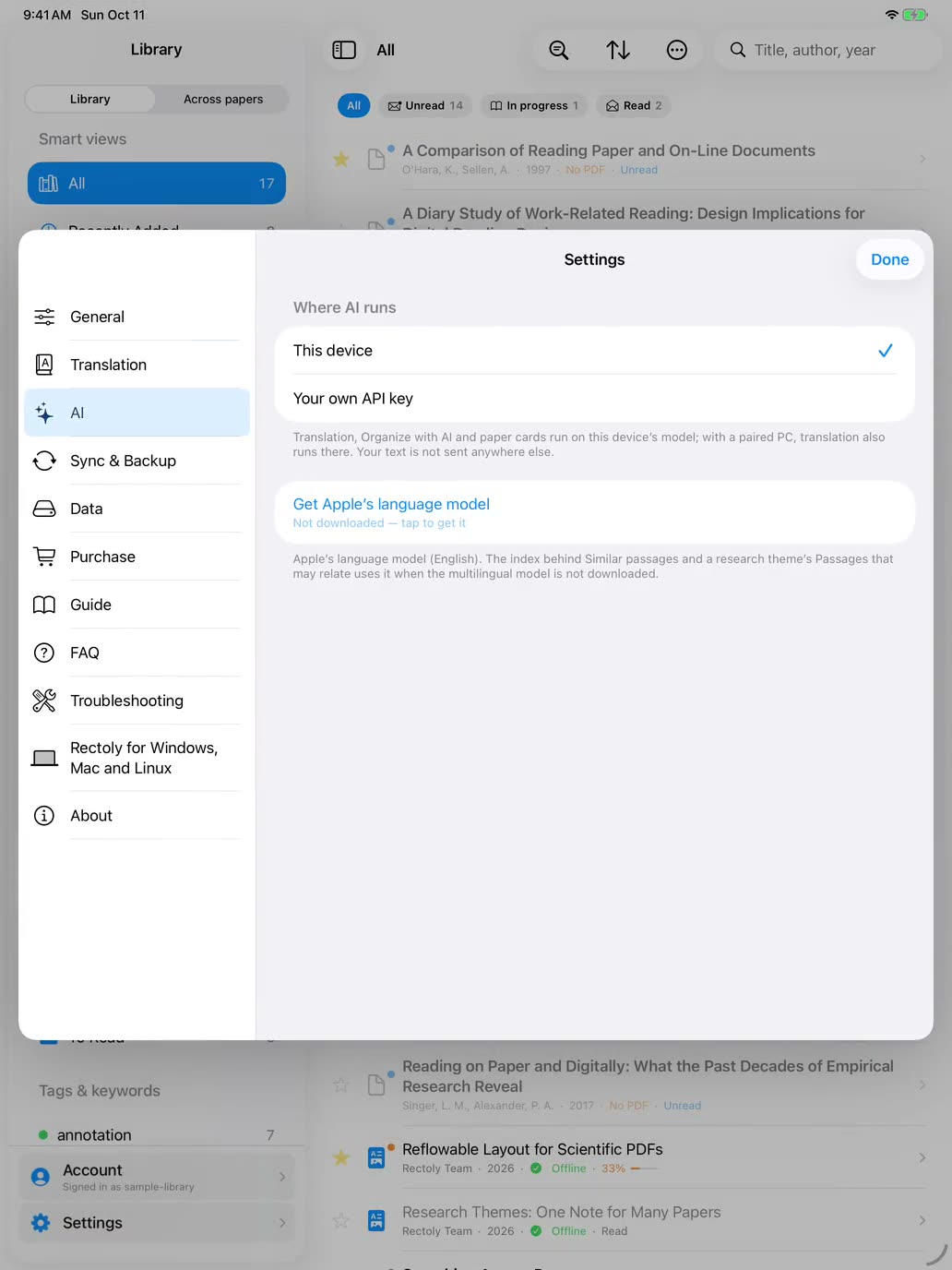Open chevron for Research Themes row
952x1270 pixels.
pos(922,1220)
